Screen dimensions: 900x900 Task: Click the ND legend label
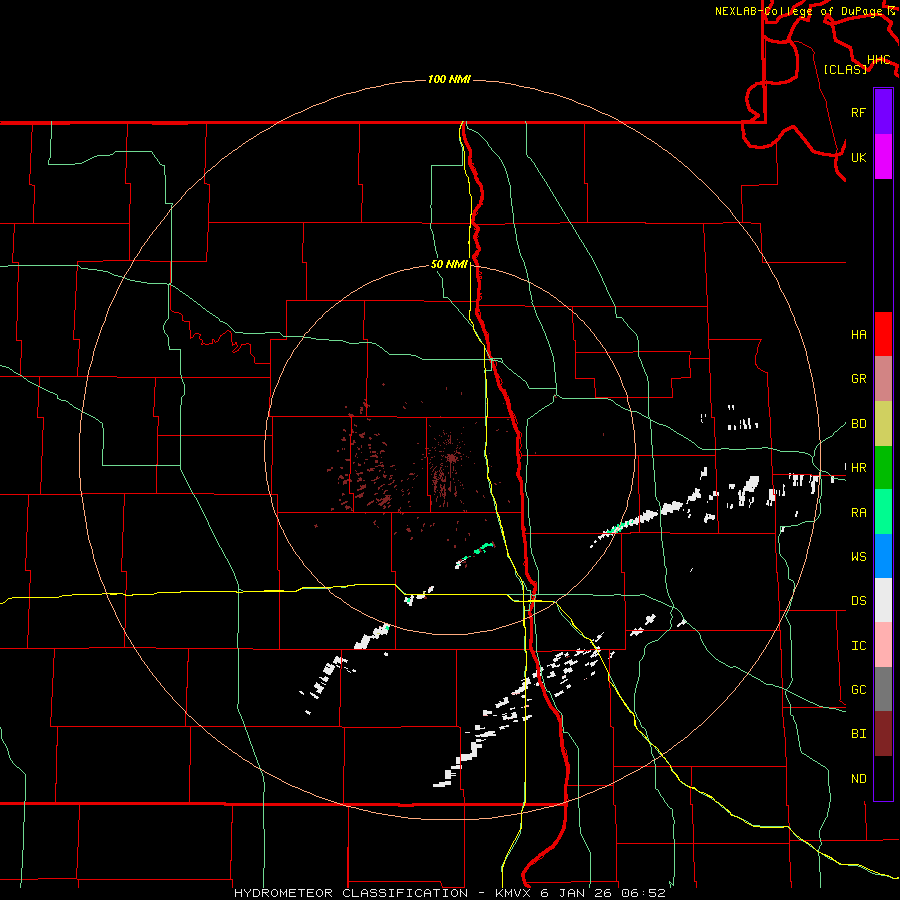click(858, 778)
